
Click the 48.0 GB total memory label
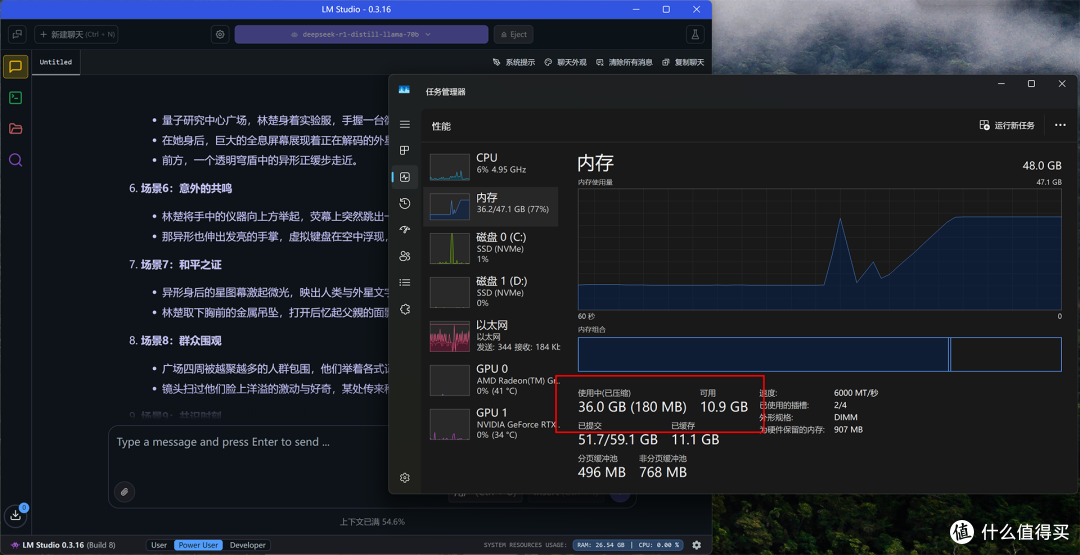(1042, 166)
